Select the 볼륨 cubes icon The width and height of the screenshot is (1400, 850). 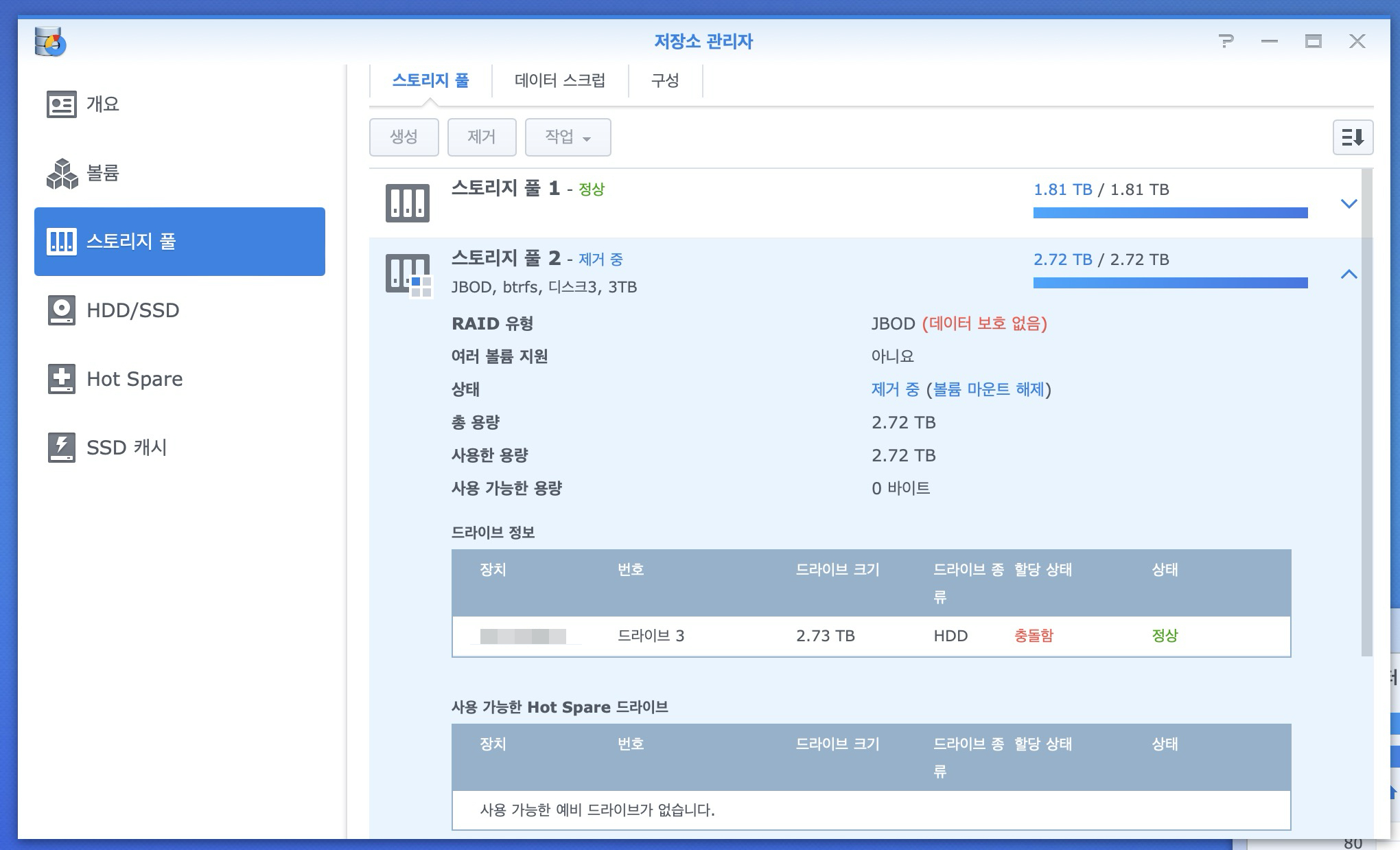[x=62, y=173]
